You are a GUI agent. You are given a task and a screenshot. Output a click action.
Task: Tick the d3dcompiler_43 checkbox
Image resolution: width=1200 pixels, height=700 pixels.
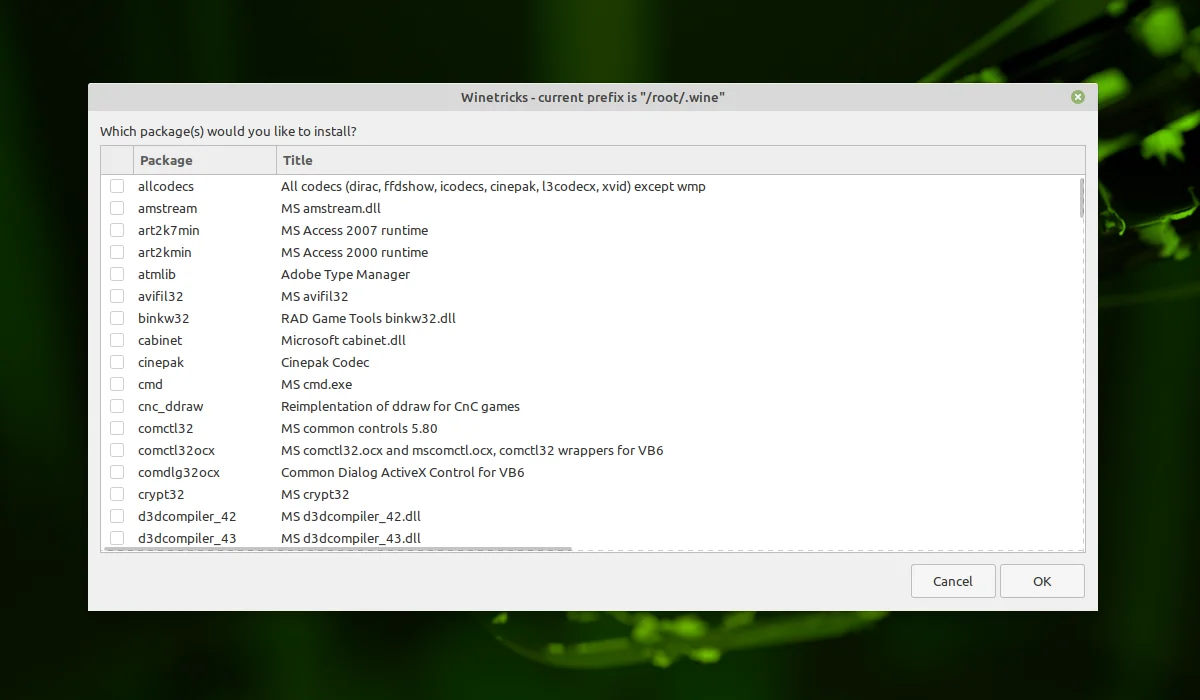click(x=117, y=538)
